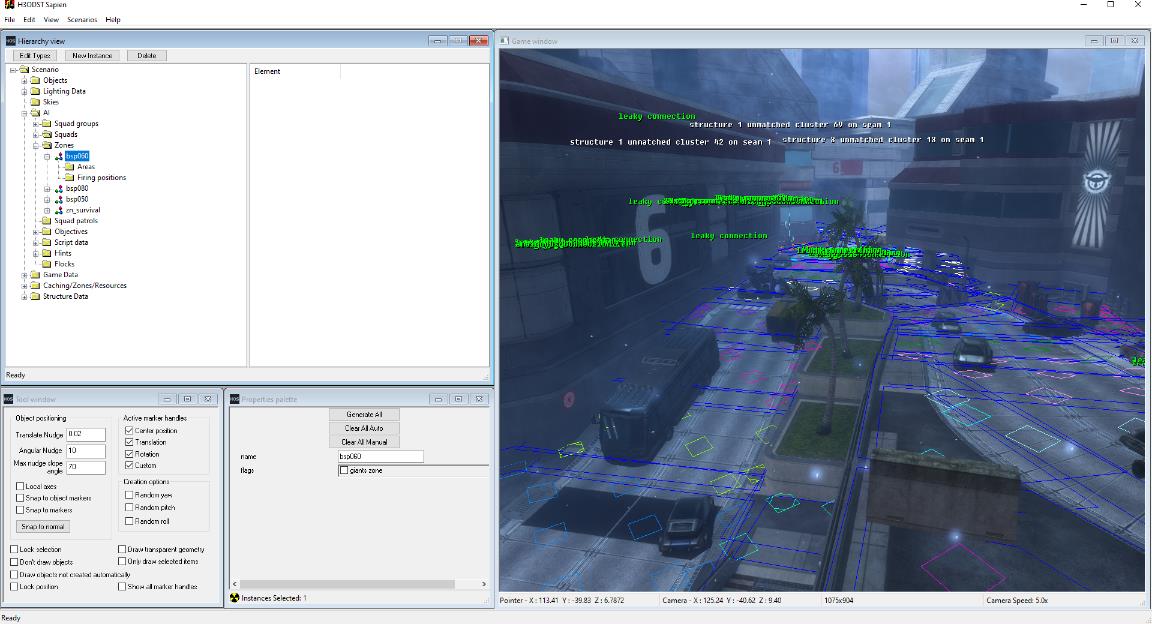This screenshot has width=1152, height=624.
Task: Click the Skies folder icon
Action: tap(35, 102)
